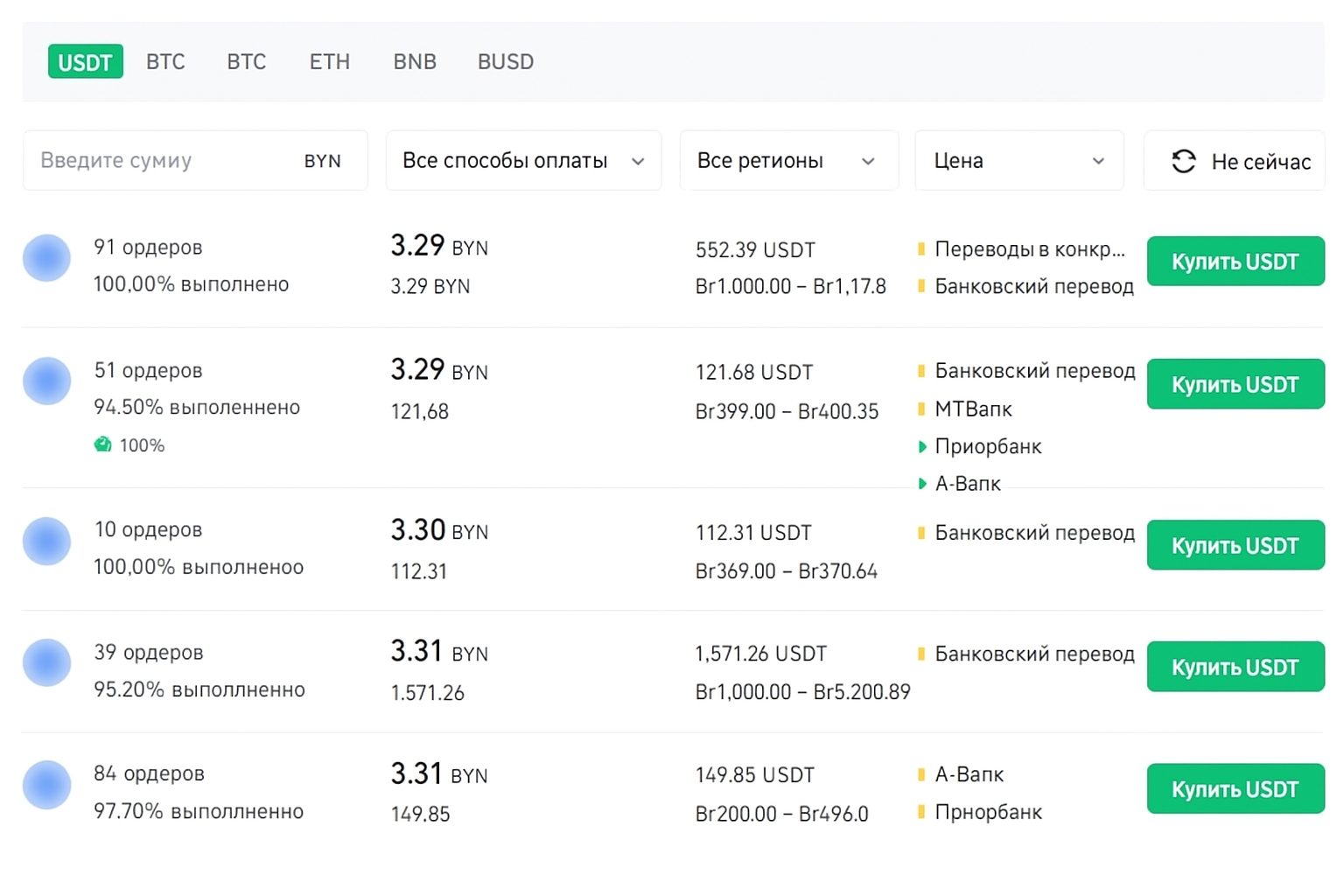
Task: Click the '51 ордеров' seller text
Action: point(148,371)
